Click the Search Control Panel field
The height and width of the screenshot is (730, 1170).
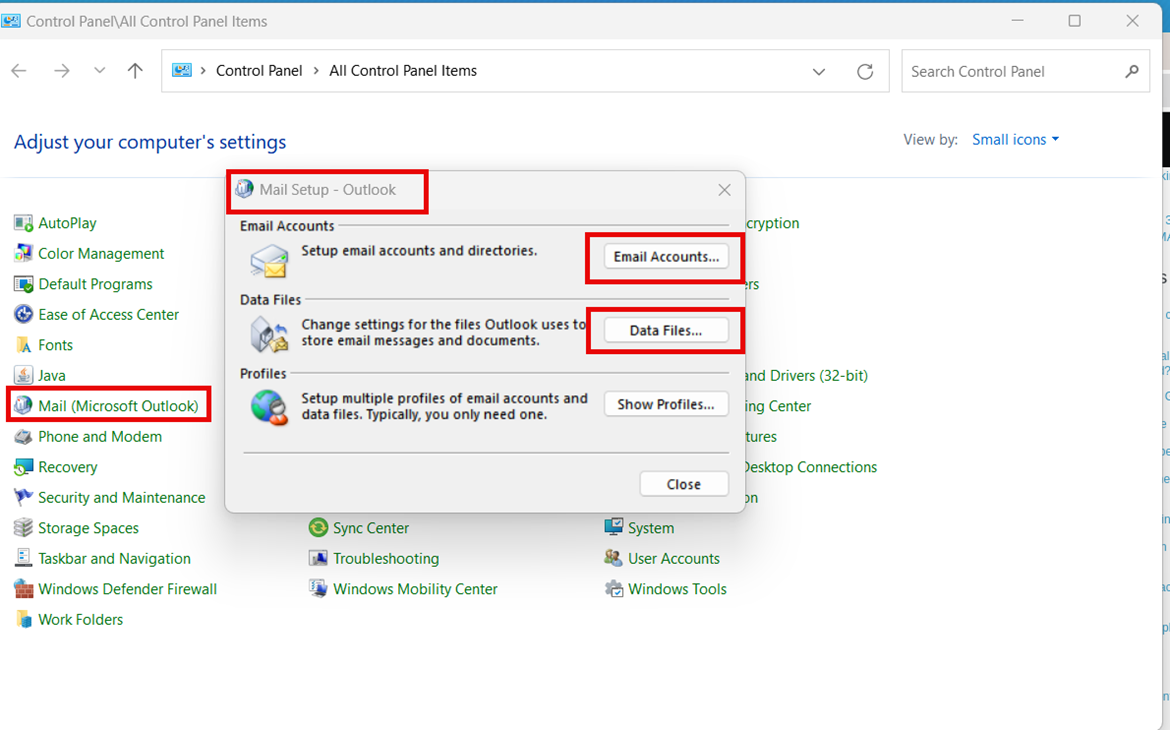(1025, 72)
